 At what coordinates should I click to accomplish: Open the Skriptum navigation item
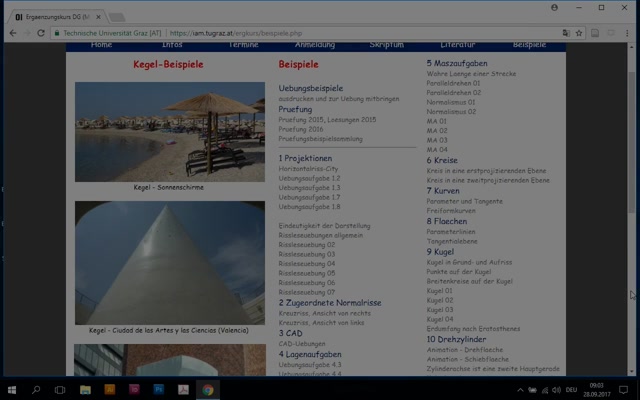coord(386,45)
